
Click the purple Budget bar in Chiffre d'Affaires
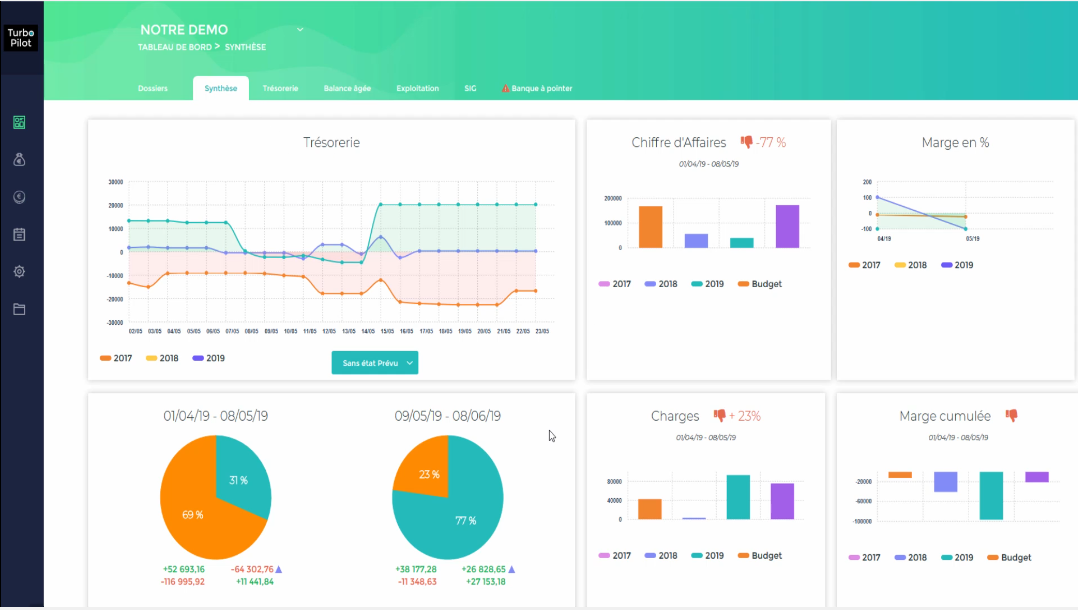tap(787, 226)
